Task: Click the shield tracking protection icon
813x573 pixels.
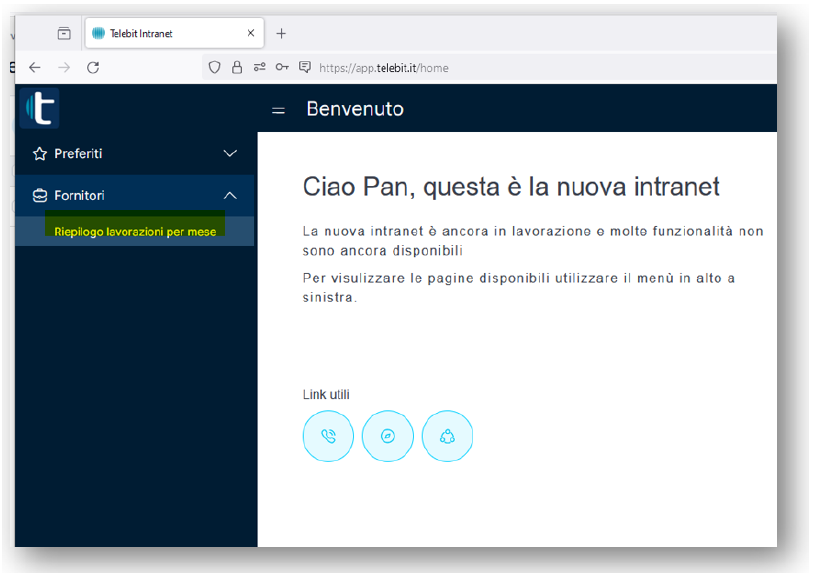Action: point(214,68)
